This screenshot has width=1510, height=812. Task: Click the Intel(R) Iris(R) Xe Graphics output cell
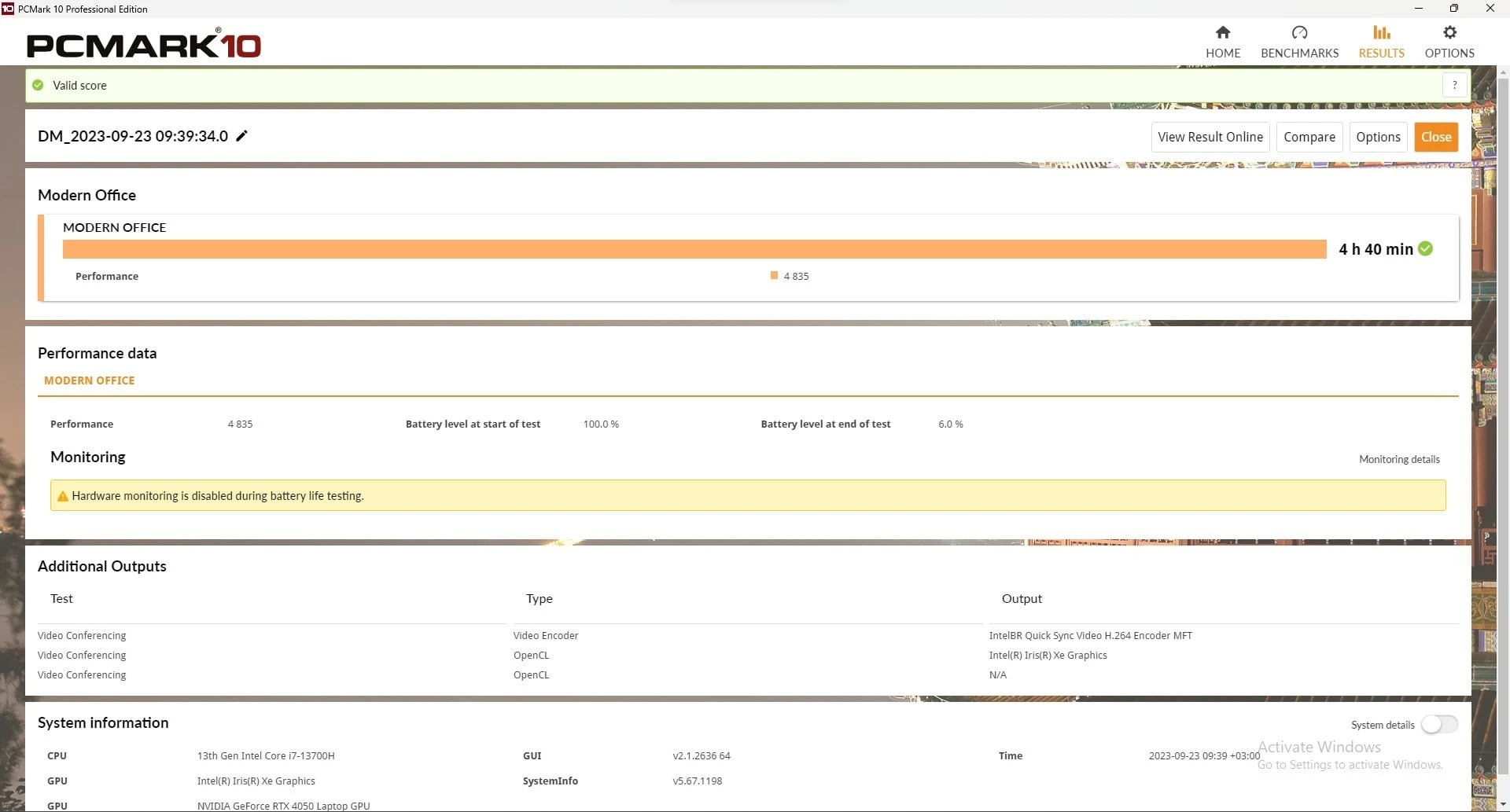[x=1048, y=655]
